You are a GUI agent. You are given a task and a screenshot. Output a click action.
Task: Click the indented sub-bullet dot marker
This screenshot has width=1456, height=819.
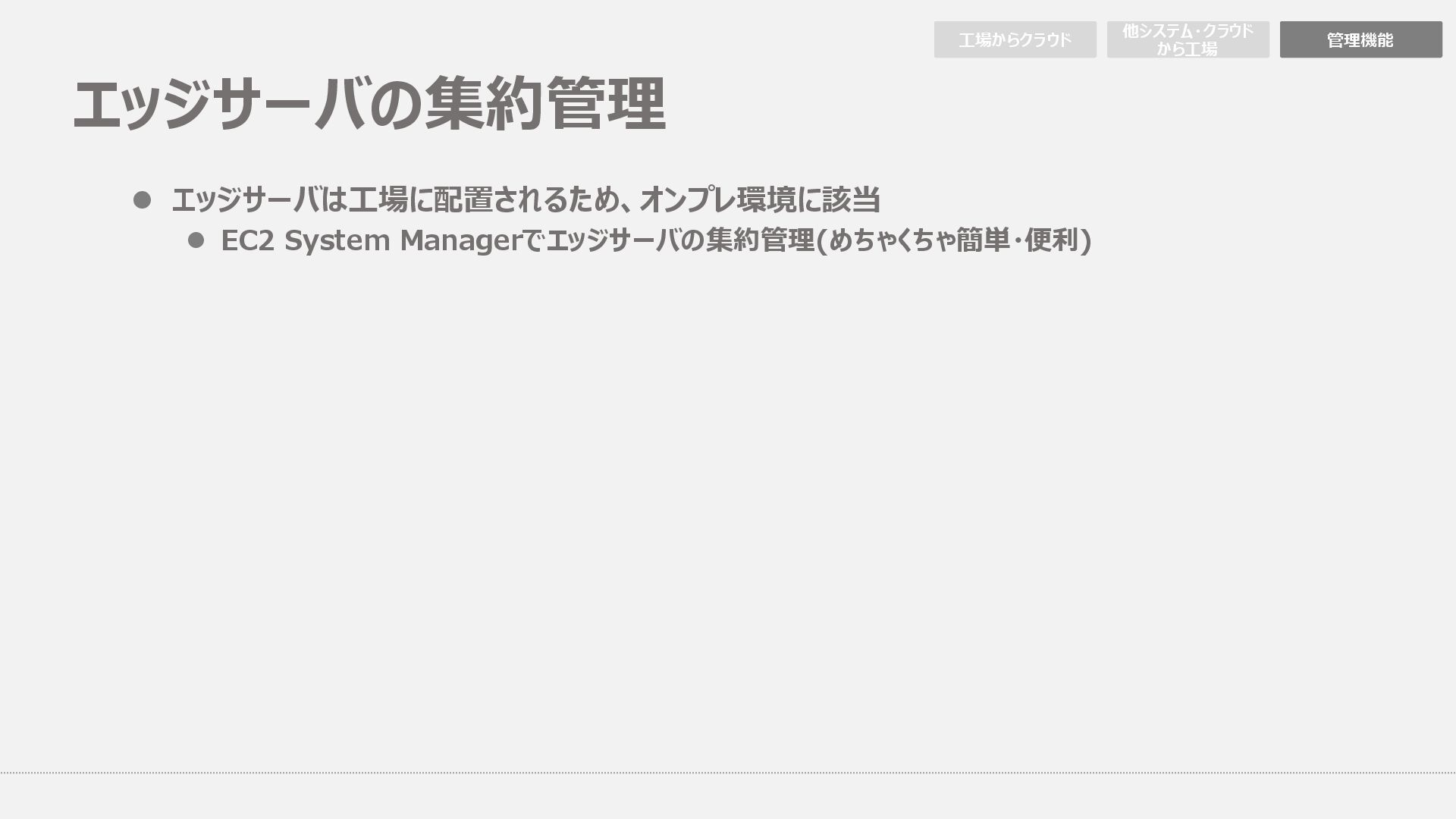point(196,240)
